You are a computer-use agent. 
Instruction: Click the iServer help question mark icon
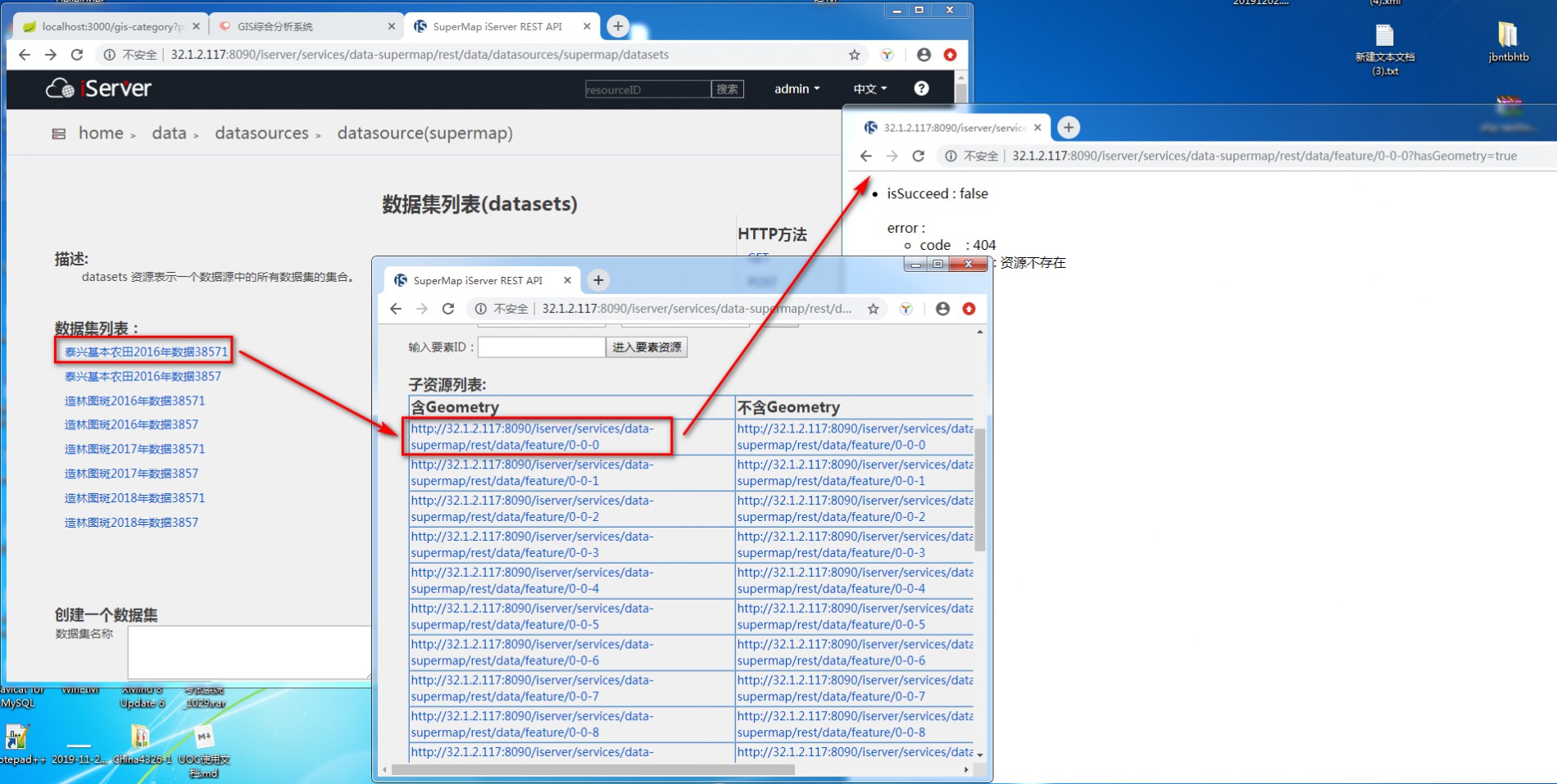[x=921, y=88]
